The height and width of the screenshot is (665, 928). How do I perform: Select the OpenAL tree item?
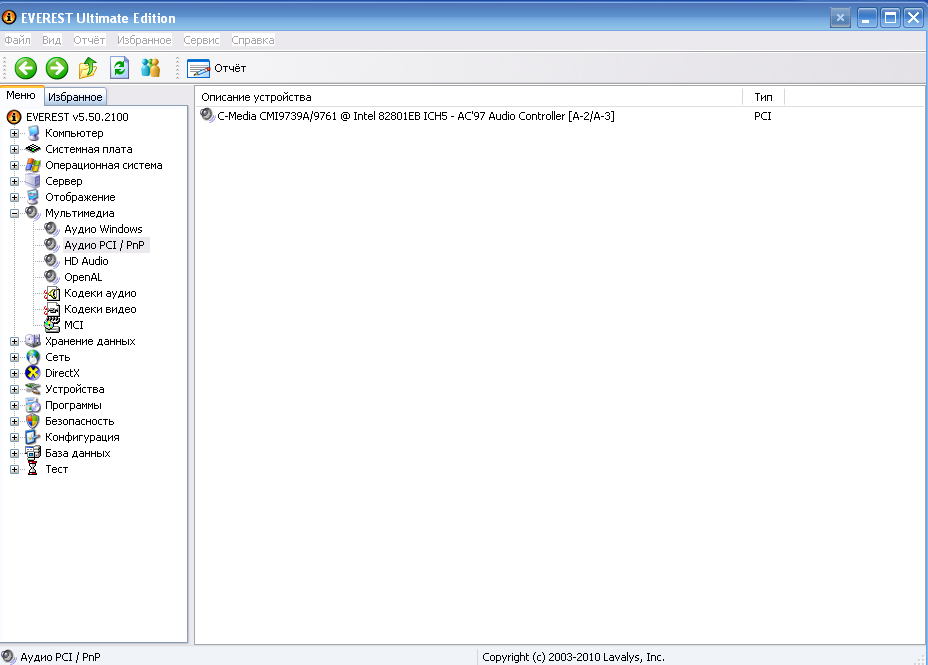[83, 277]
